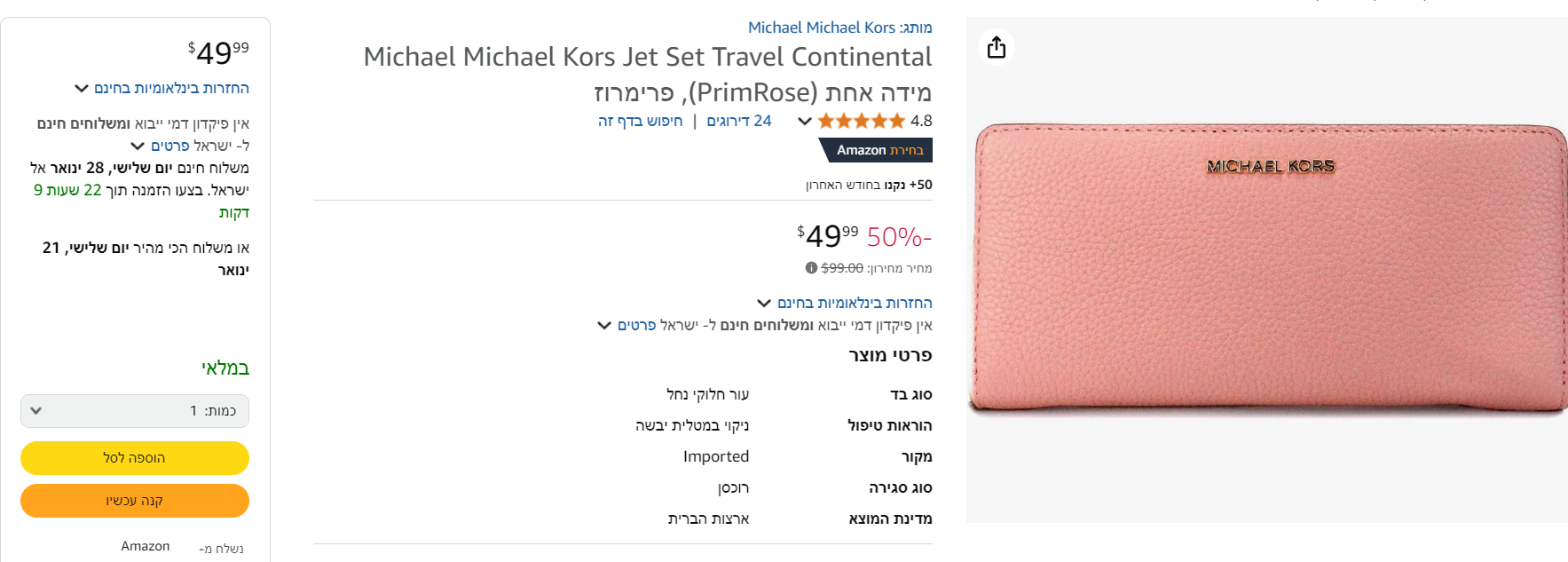The width and height of the screenshot is (1568, 562).
Task: Expand the chevron beside החזרות בינלאומיות בחינם under the list price
Action: point(764,304)
